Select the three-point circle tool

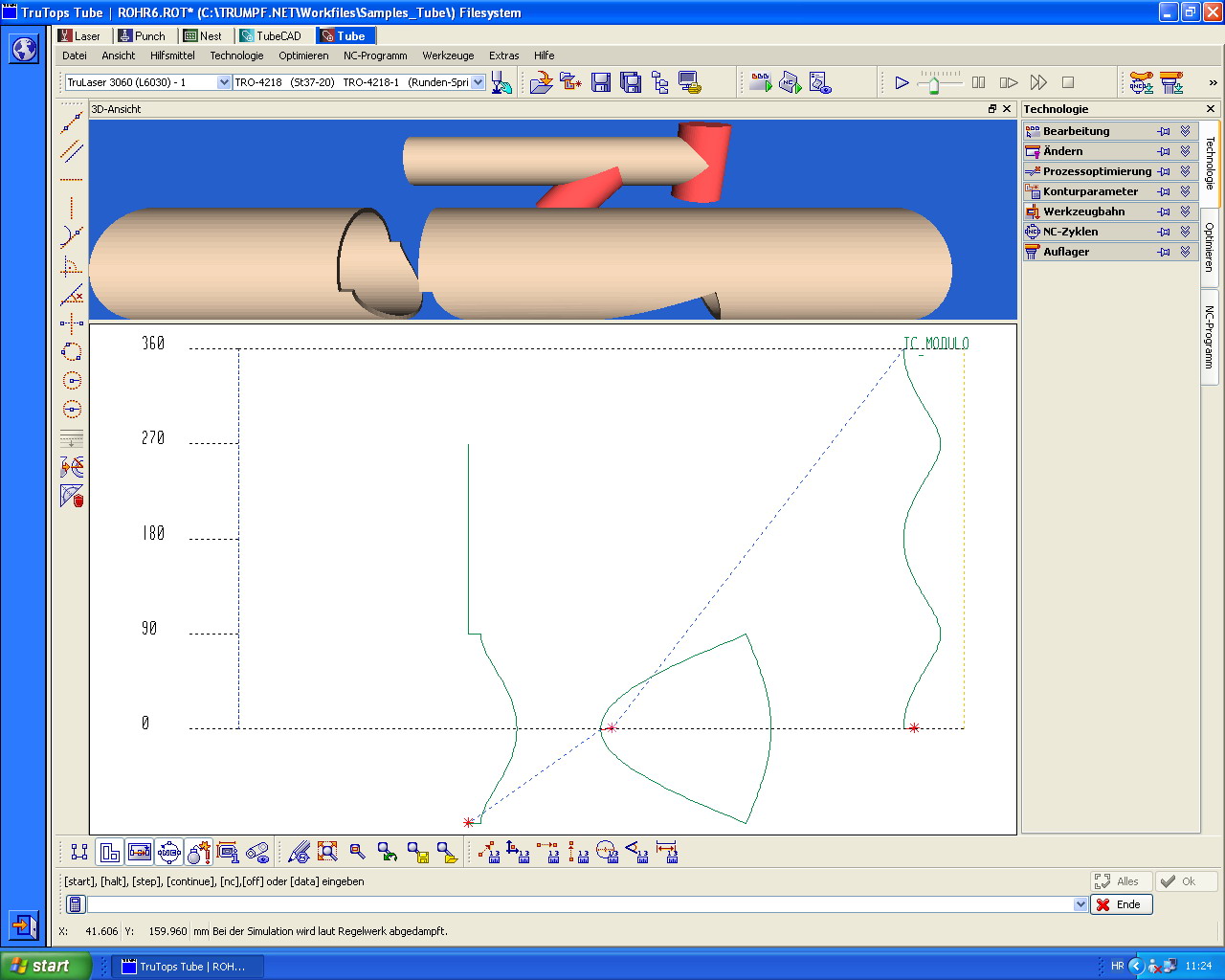coord(72,352)
